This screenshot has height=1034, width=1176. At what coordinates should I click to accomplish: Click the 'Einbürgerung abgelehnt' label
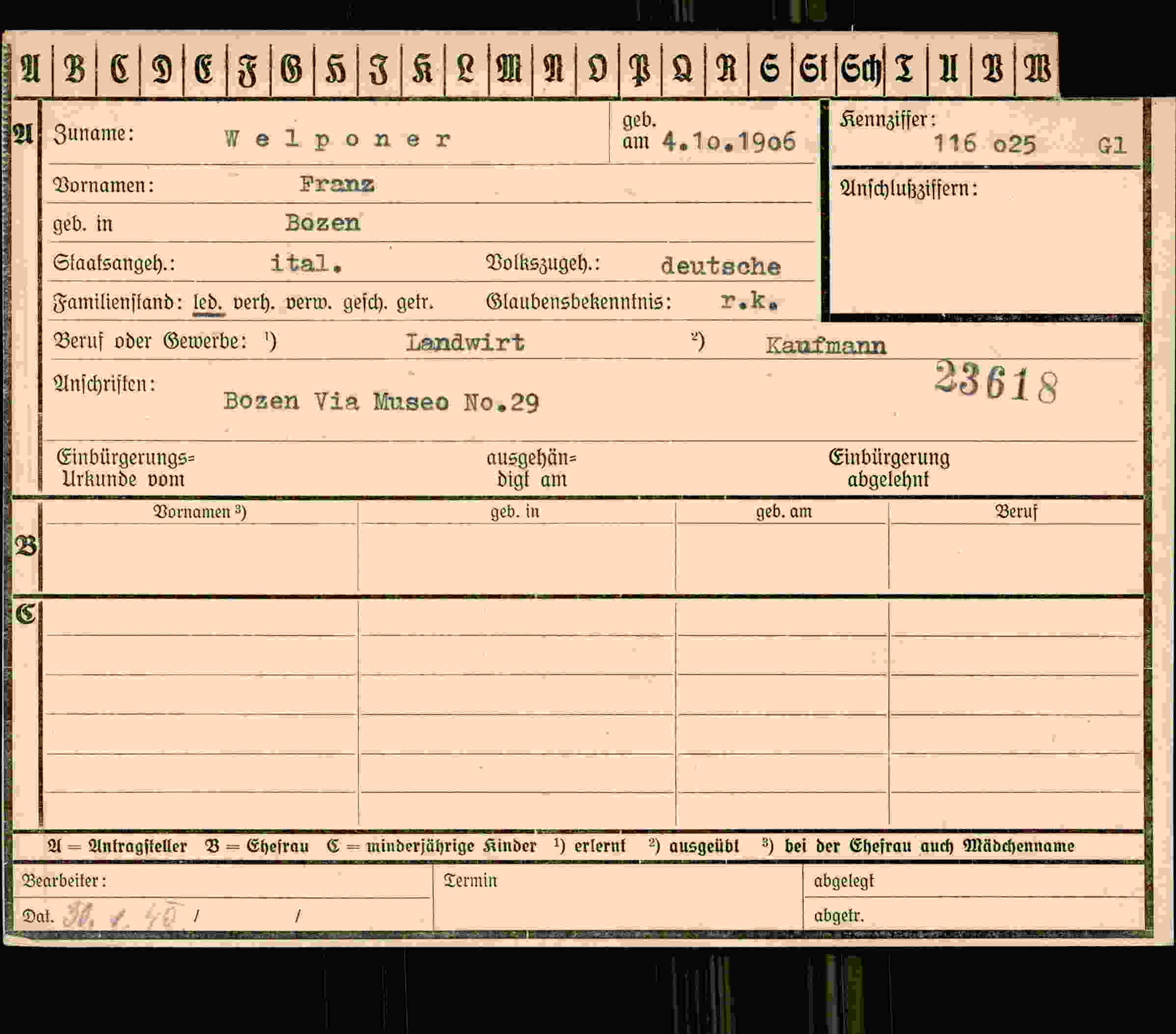click(889, 468)
